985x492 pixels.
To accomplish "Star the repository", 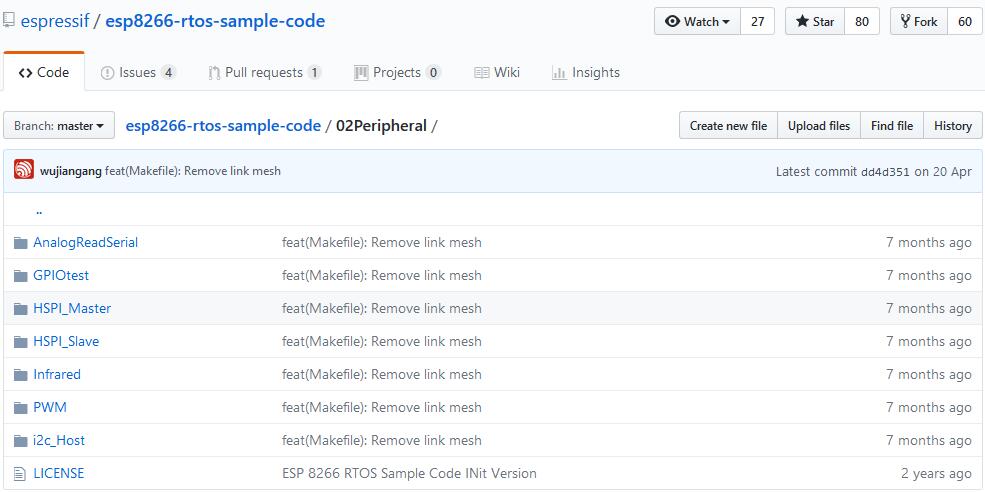I will (x=815, y=21).
